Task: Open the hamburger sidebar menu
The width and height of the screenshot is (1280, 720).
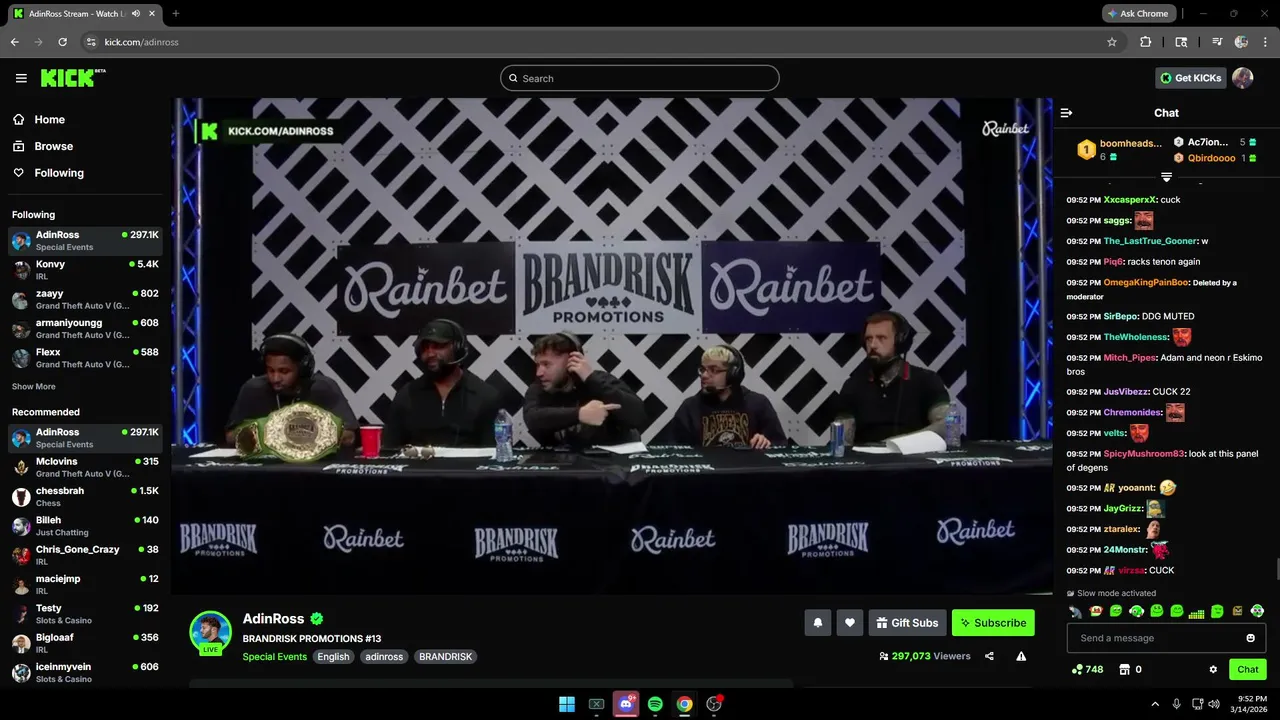Action: 21,78
